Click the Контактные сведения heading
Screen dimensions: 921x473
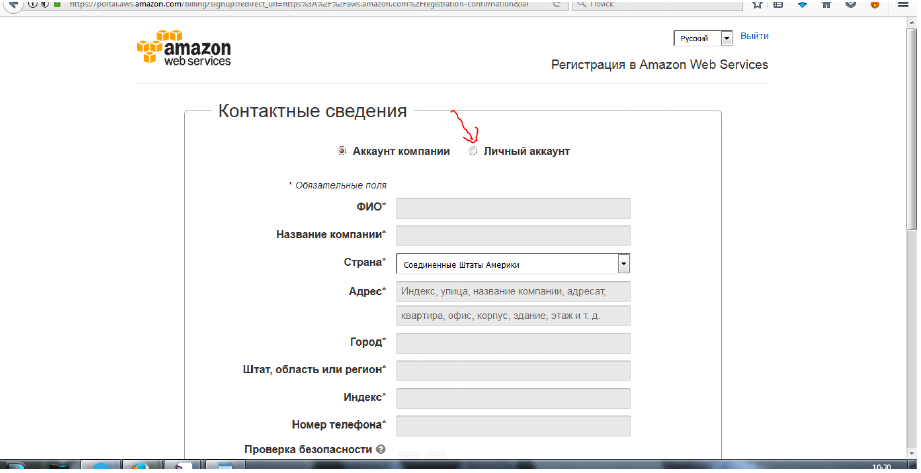pos(312,110)
